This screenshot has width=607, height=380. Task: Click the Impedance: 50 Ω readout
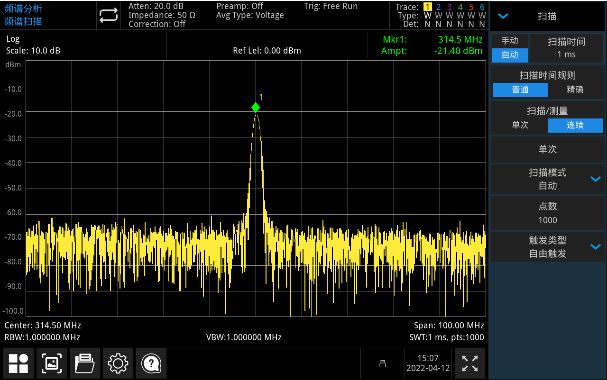pyautogui.click(x=161, y=15)
